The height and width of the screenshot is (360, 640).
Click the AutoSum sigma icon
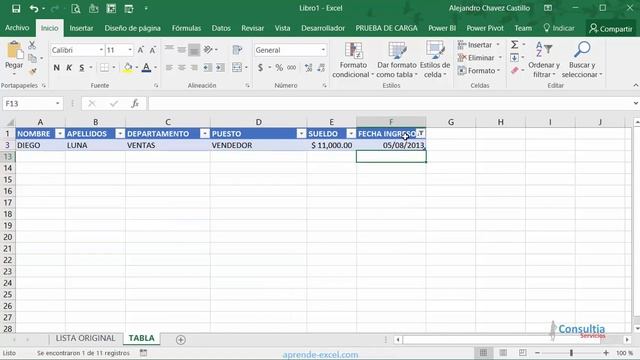pyautogui.click(x=515, y=44)
